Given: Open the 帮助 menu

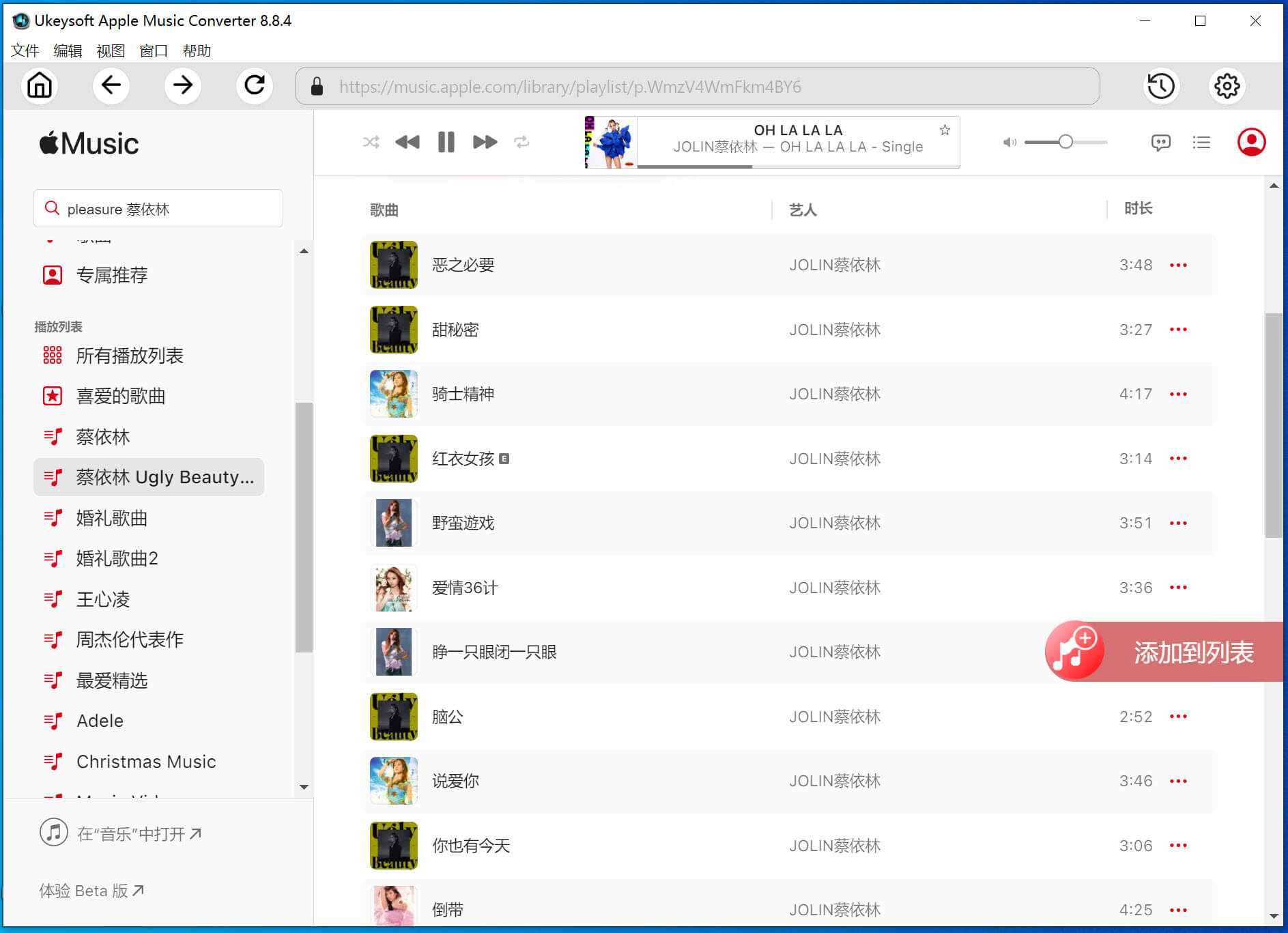Looking at the screenshot, I should [x=197, y=51].
